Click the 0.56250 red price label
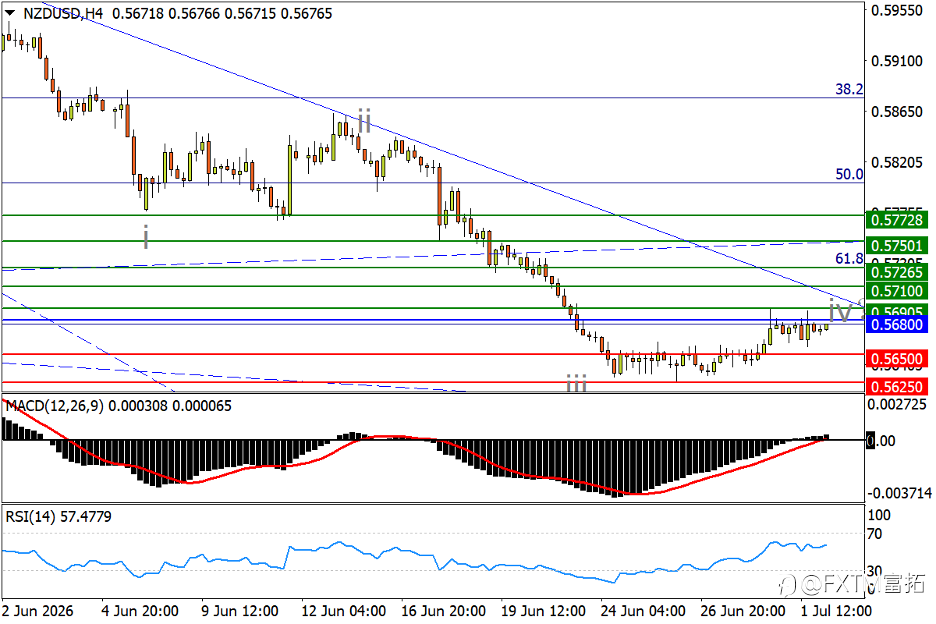This screenshot has height=624, width=936. point(897,386)
